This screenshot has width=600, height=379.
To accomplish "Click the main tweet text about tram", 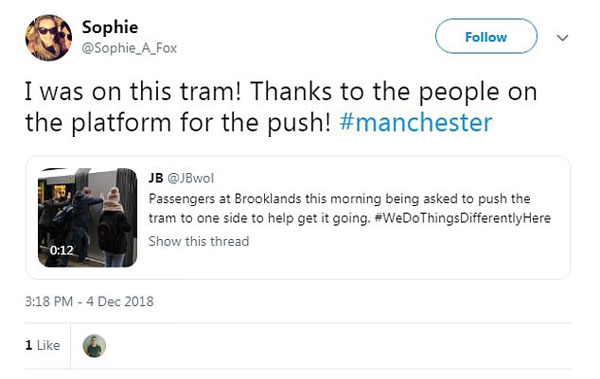I will [281, 107].
